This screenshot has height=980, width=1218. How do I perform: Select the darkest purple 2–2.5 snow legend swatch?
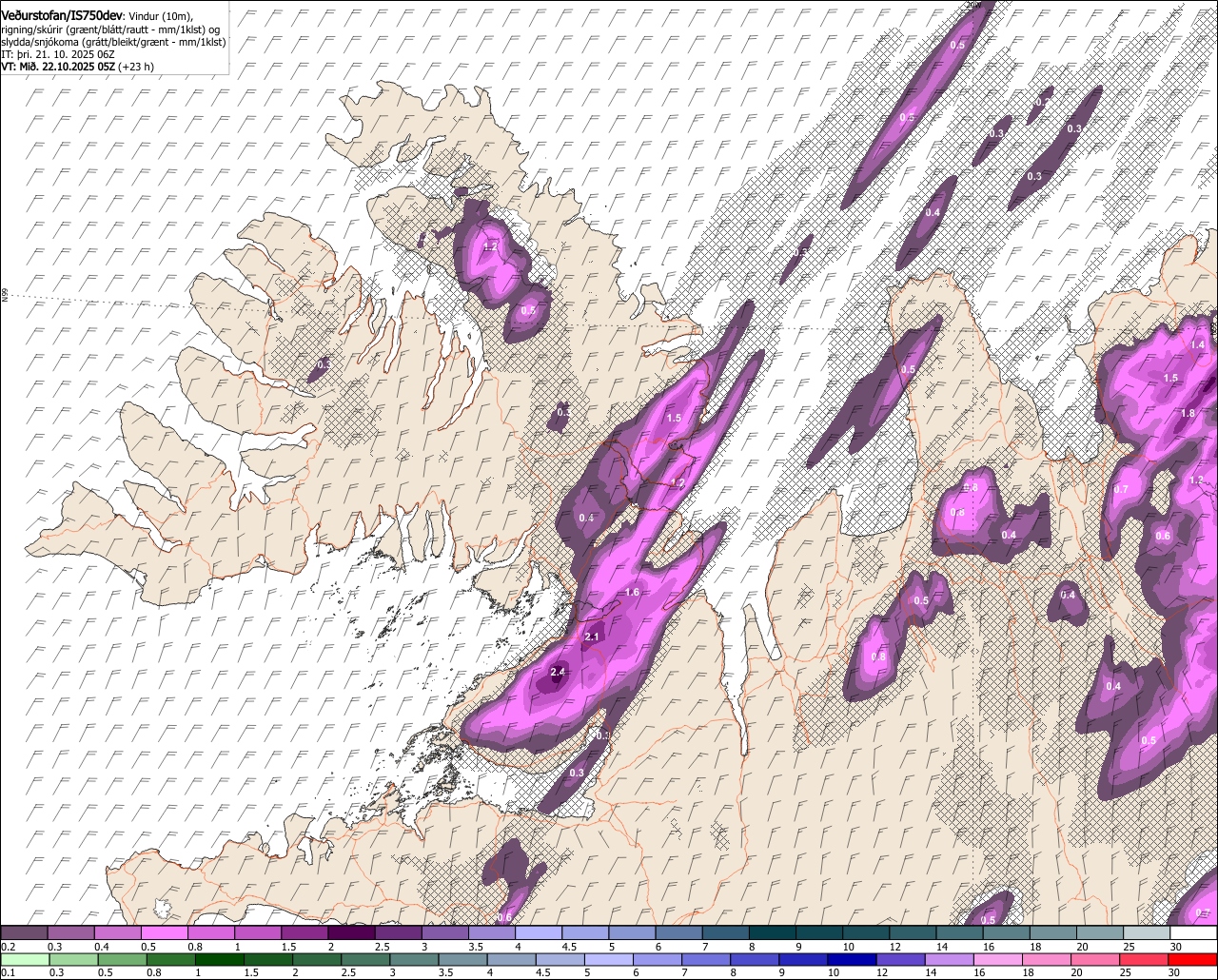pos(352,932)
